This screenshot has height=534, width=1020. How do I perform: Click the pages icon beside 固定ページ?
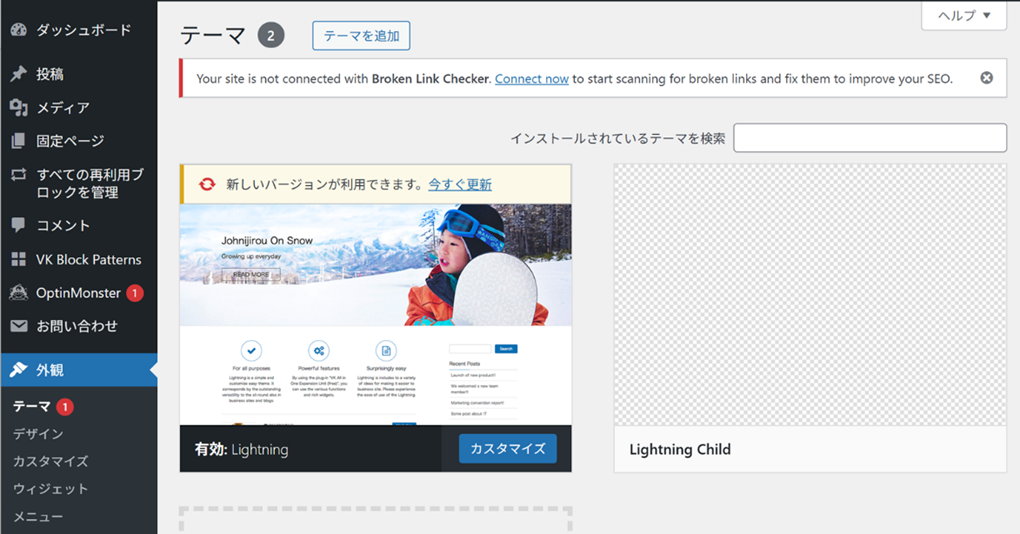[19, 140]
